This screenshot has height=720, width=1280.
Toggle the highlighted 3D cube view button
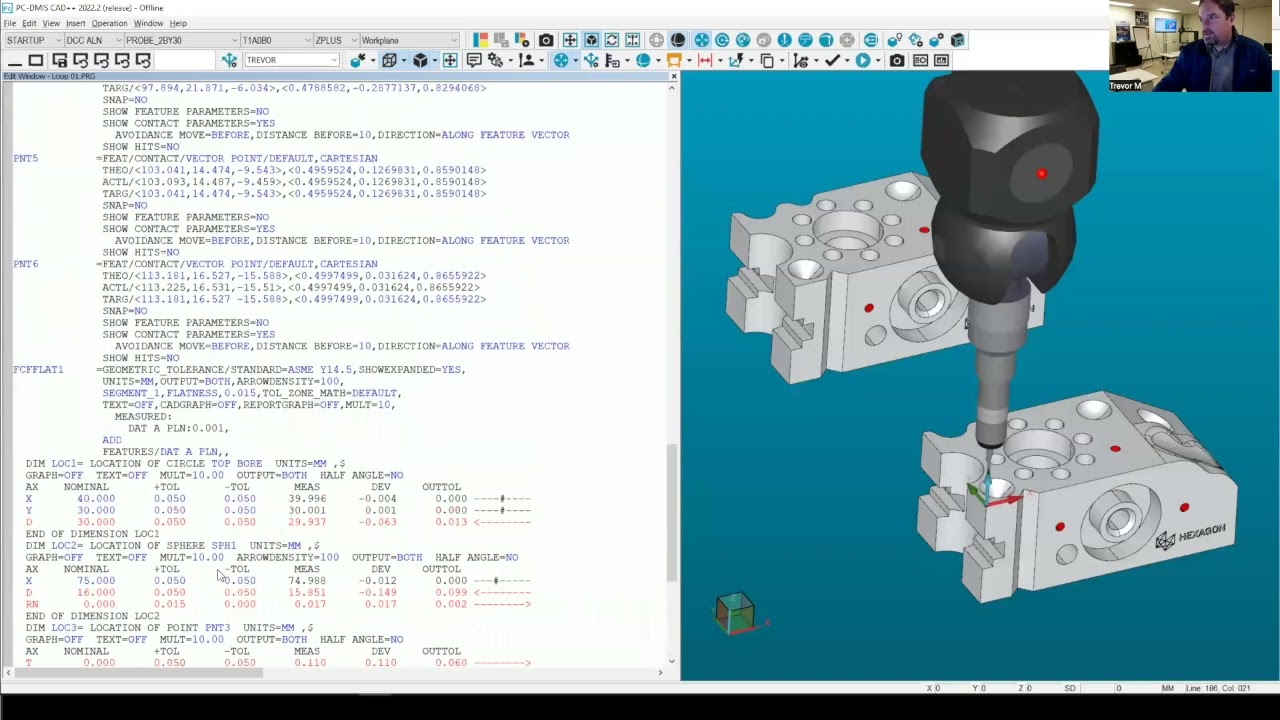591,40
